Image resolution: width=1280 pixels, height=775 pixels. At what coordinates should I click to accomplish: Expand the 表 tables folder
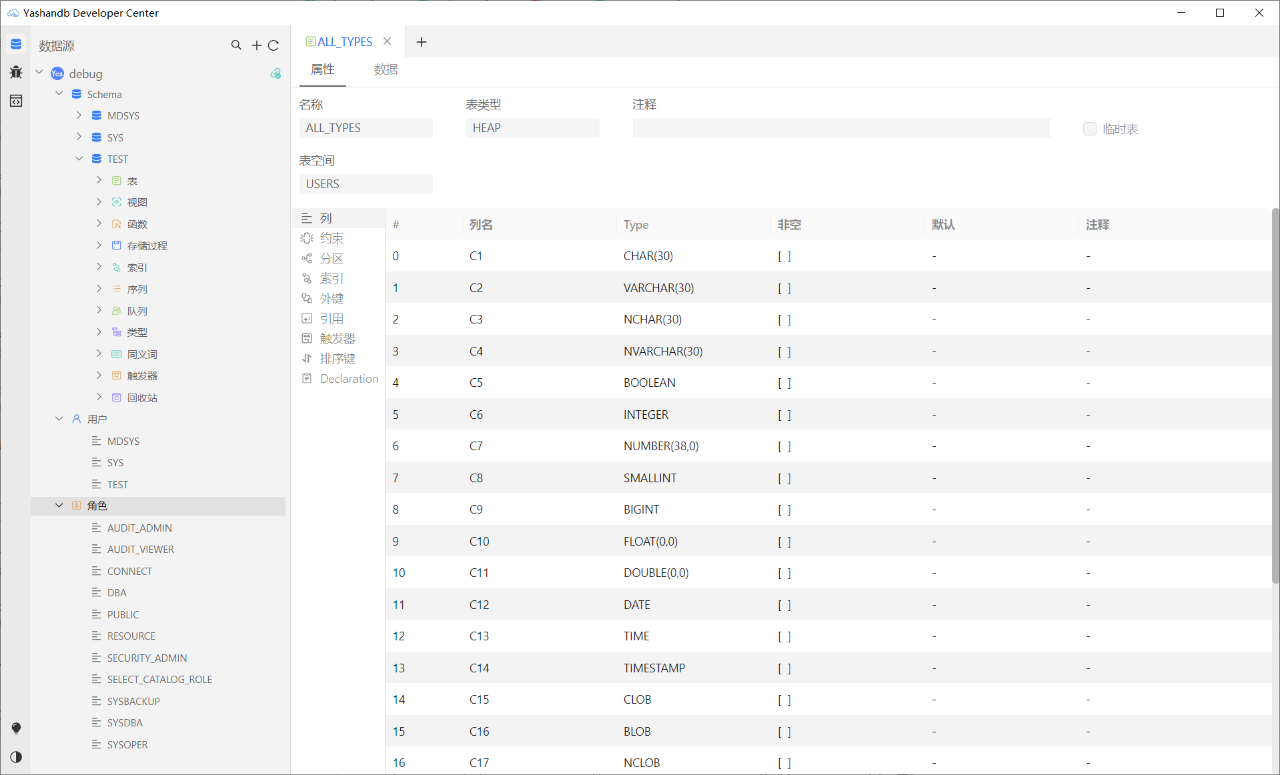tap(99, 180)
